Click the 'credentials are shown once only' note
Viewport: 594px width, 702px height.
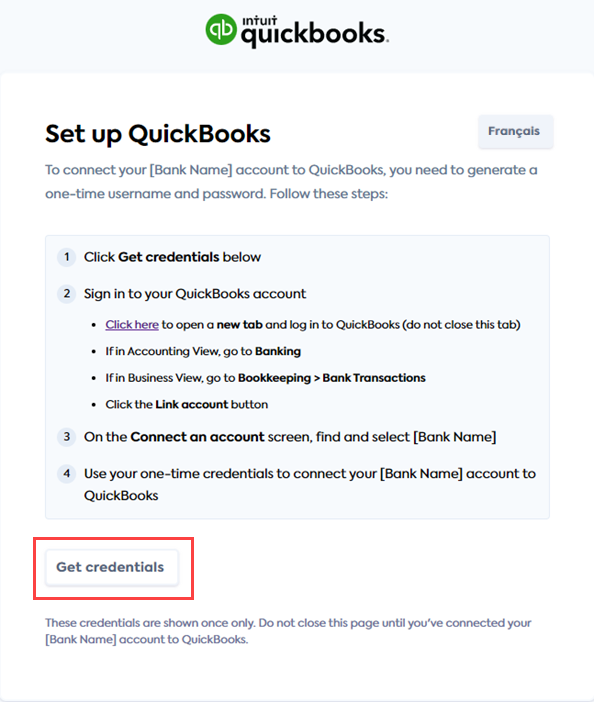tap(288, 631)
